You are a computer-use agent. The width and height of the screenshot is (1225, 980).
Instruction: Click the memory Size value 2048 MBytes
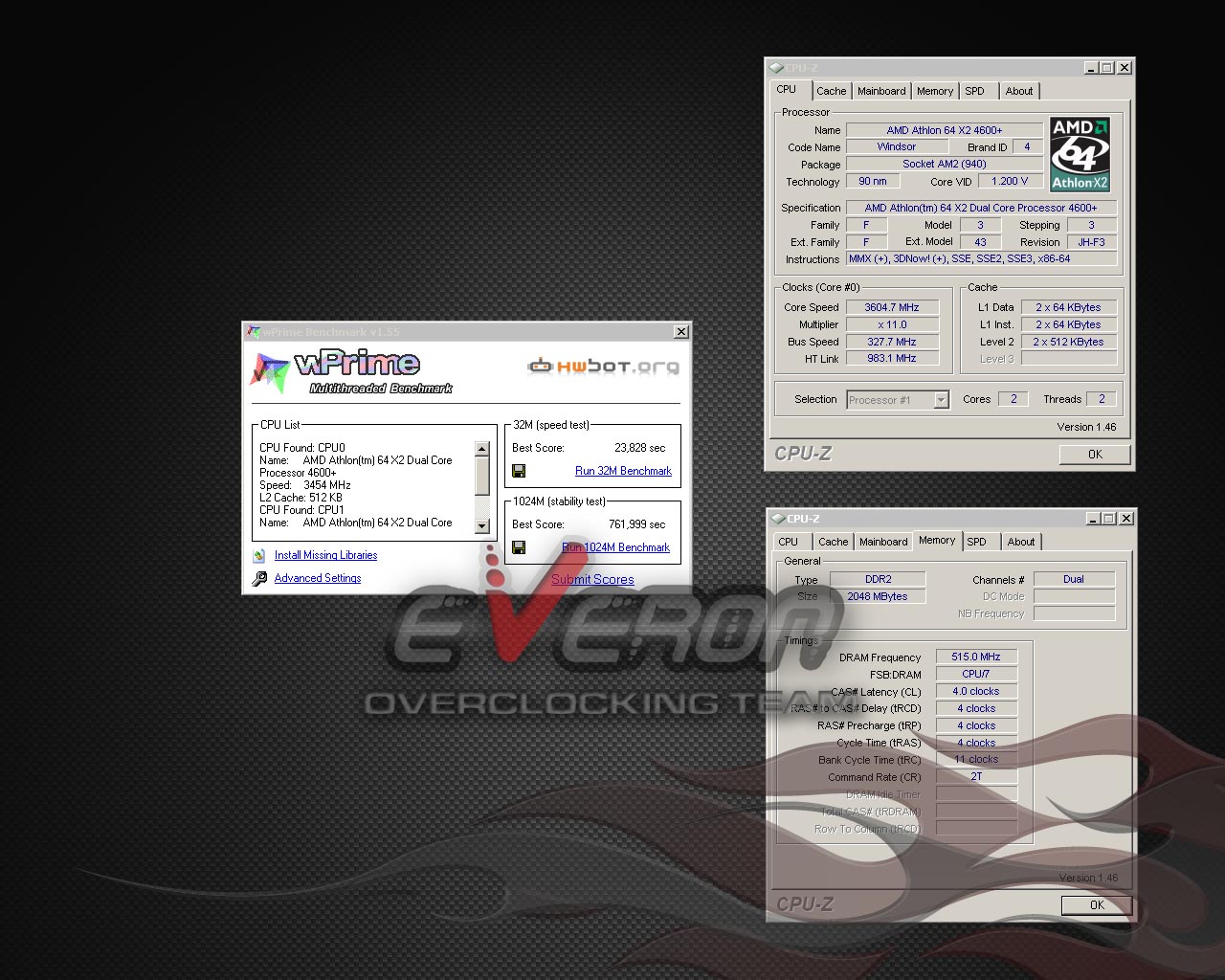pos(878,596)
